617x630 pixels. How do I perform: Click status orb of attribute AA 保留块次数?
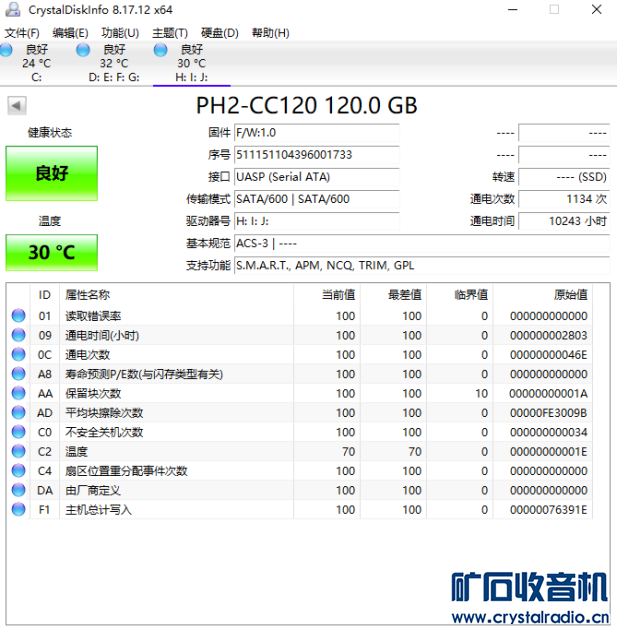click(18, 393)
